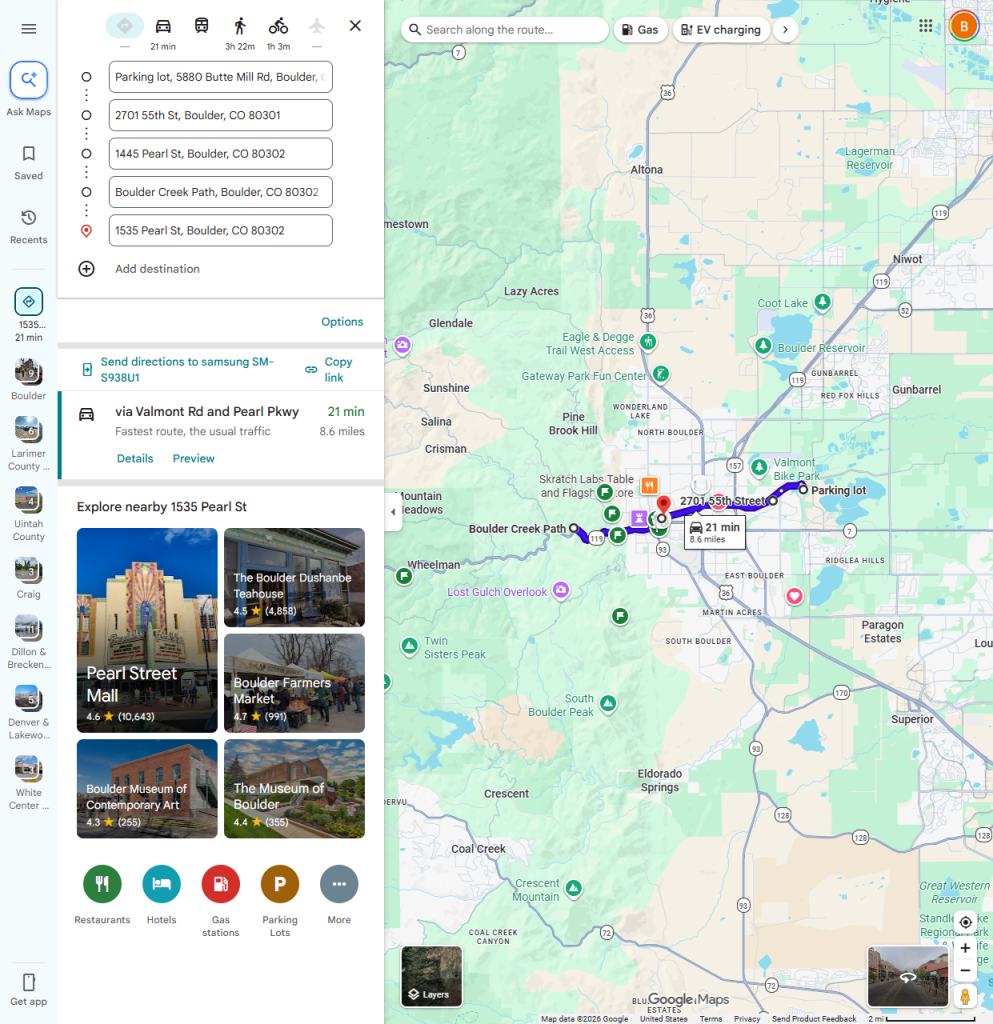Open The Boulder Dushanbe Teahouse card
Viewport: 993px width, 1024px height.
pos(294,577)
